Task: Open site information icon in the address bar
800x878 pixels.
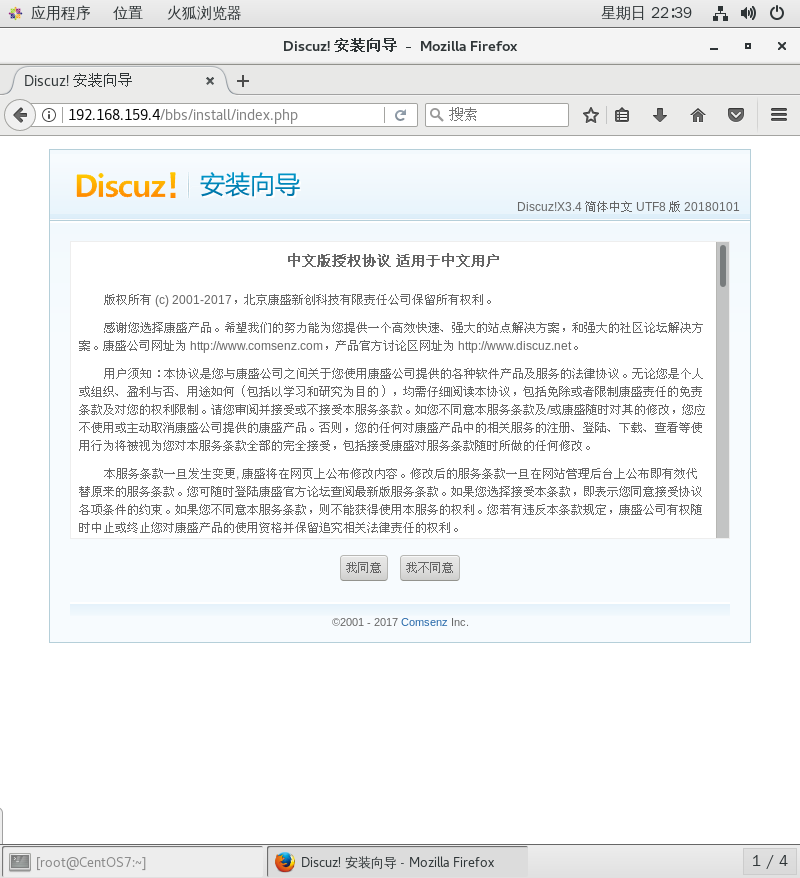Action: 49,115
